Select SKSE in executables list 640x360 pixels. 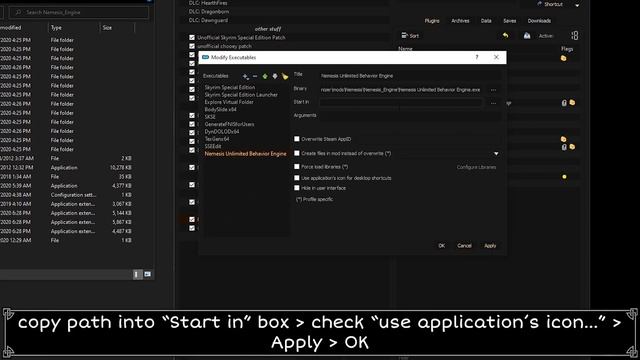(x=210, y=117)
